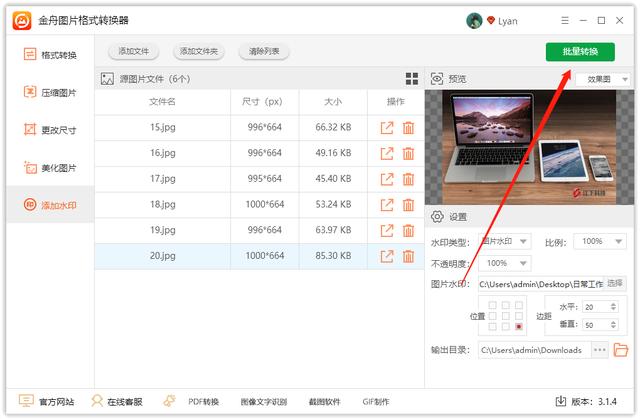Click trash icon for 16.jpg

(x=408, y=153)
